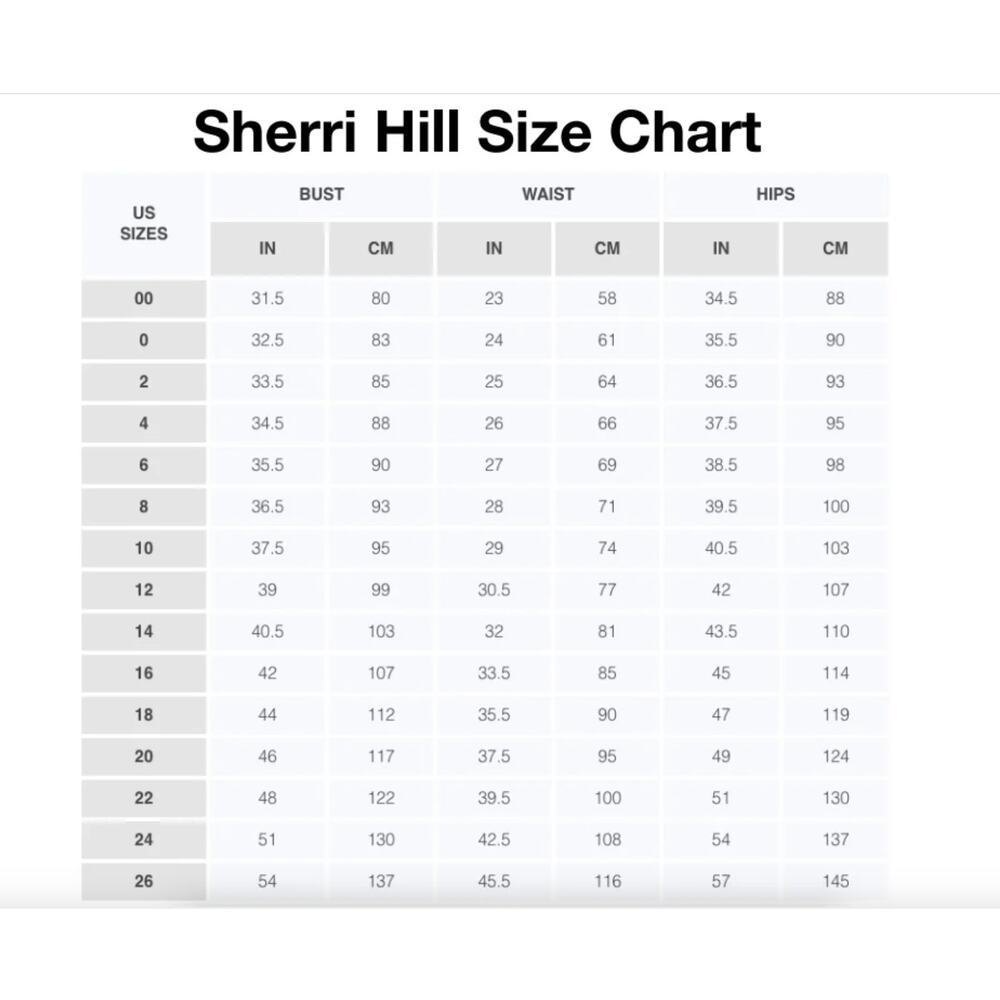Select the size 8 row label

143,506
